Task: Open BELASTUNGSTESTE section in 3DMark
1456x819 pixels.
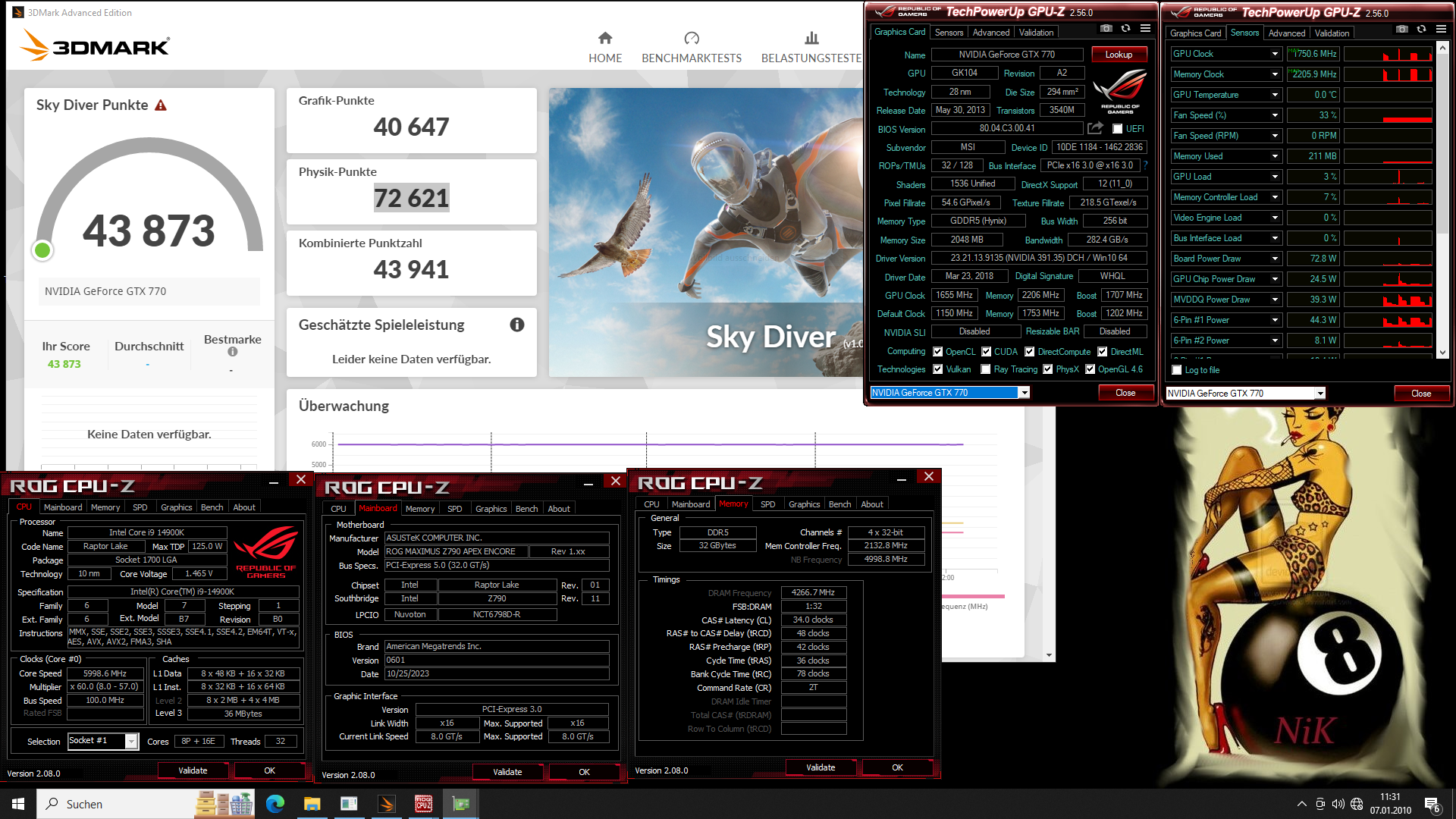Action: pyautogui.click(x=811, y=48)
